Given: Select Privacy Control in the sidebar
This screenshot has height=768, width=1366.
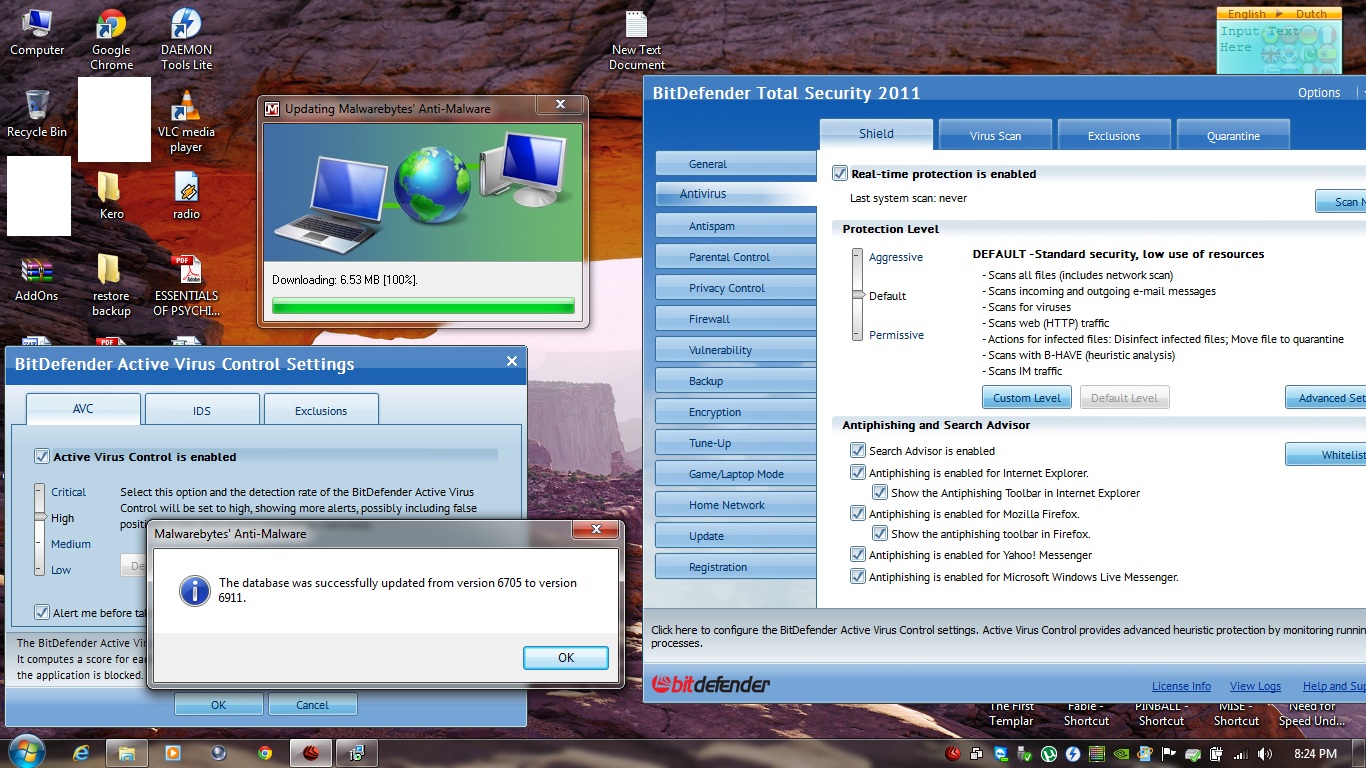Looking at the screenshot, I should point(736,288).
